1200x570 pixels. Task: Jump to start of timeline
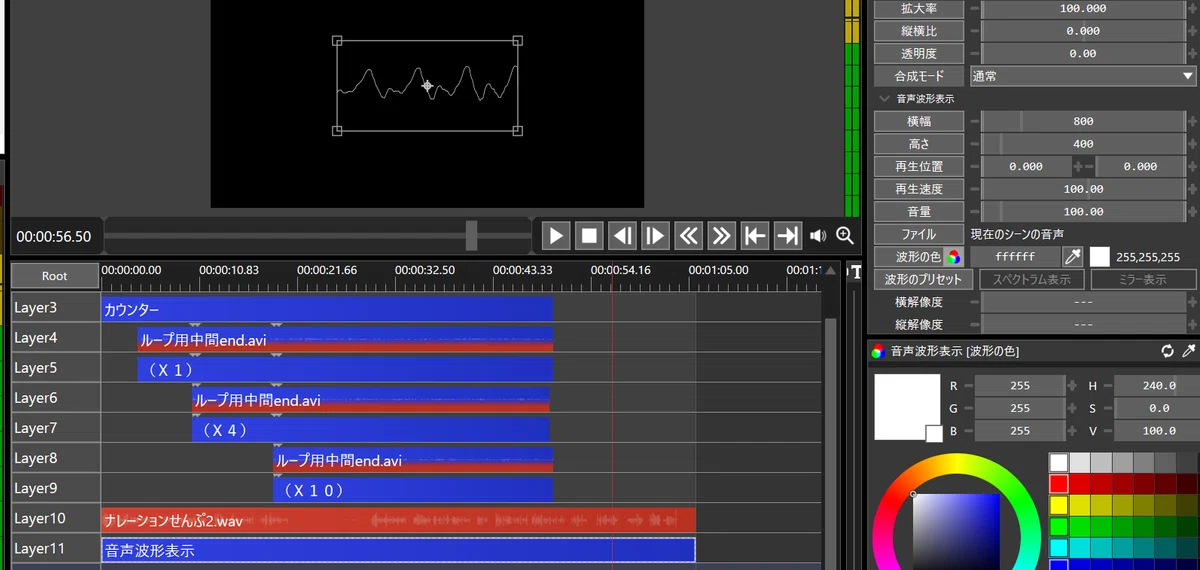pos(754,236)
